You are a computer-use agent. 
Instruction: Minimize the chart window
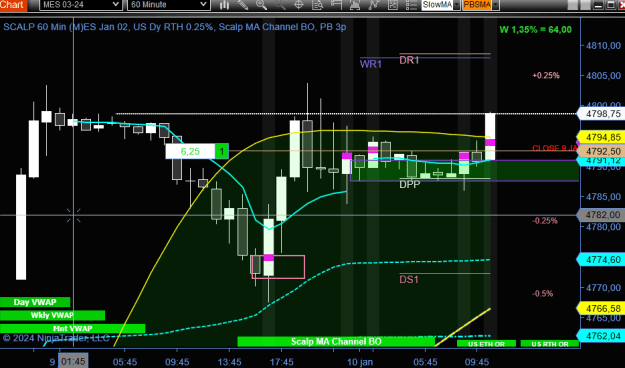tap(598, 5)
